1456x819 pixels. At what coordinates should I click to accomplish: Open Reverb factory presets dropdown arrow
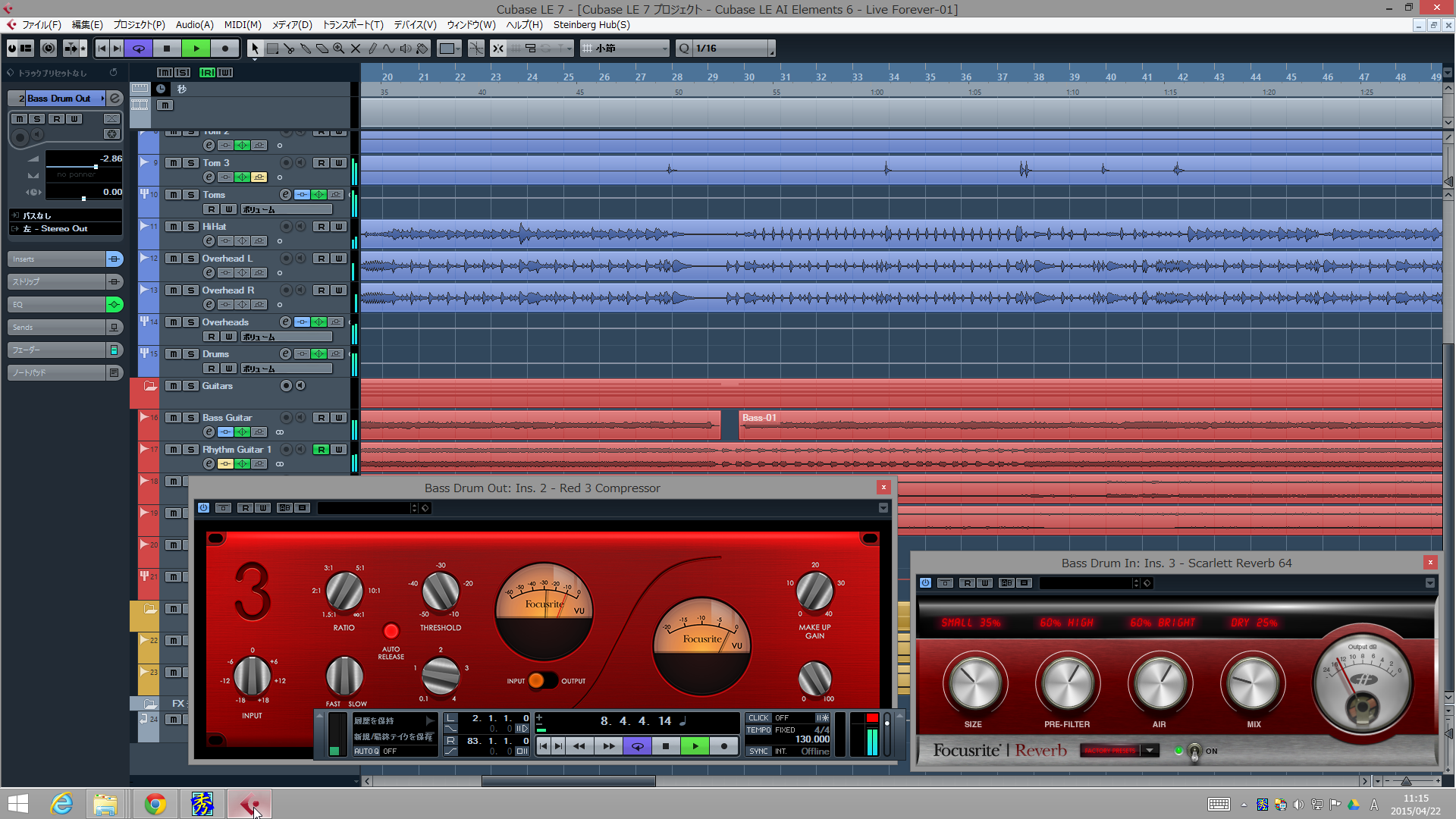point(1150,751)
